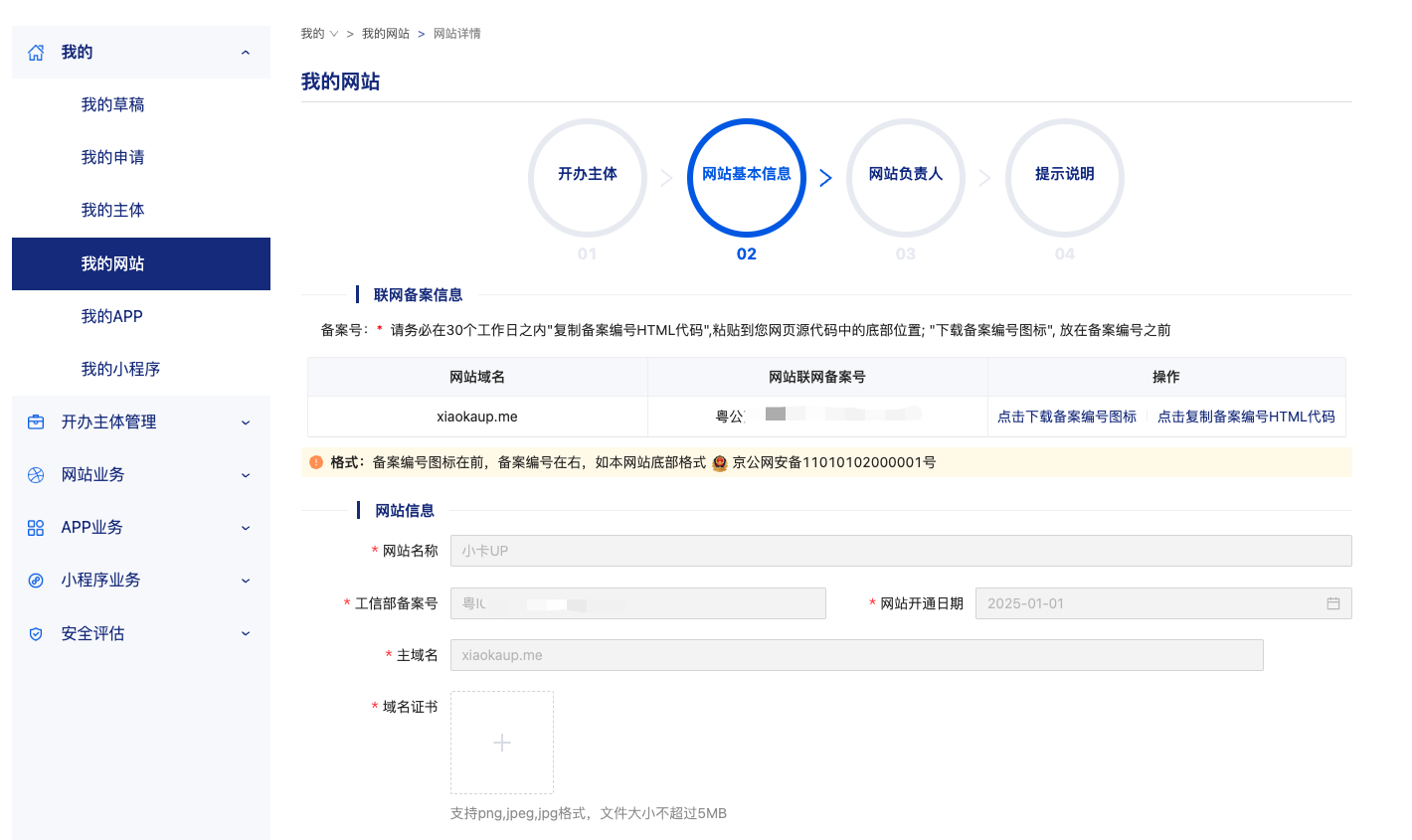Viewport: 1412px width, 840px height.
Task: Click the plus icon to upload 域名证书
Action: click(502, 743)
